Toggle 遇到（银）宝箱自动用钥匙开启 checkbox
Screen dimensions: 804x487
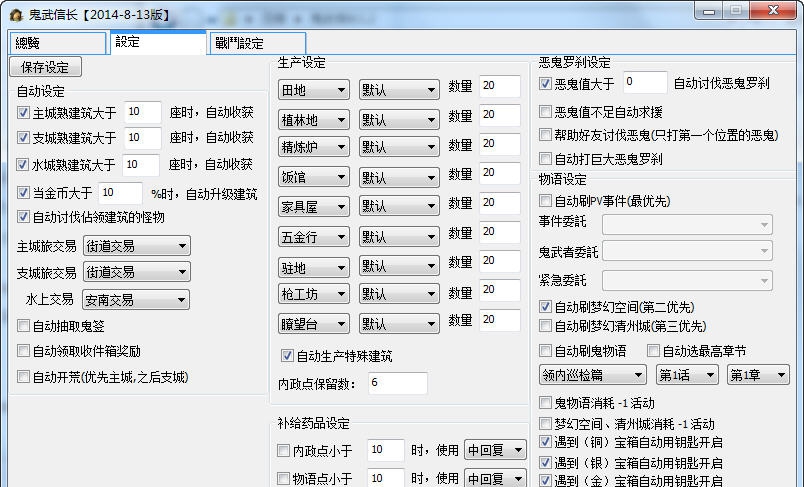[545, 463]
